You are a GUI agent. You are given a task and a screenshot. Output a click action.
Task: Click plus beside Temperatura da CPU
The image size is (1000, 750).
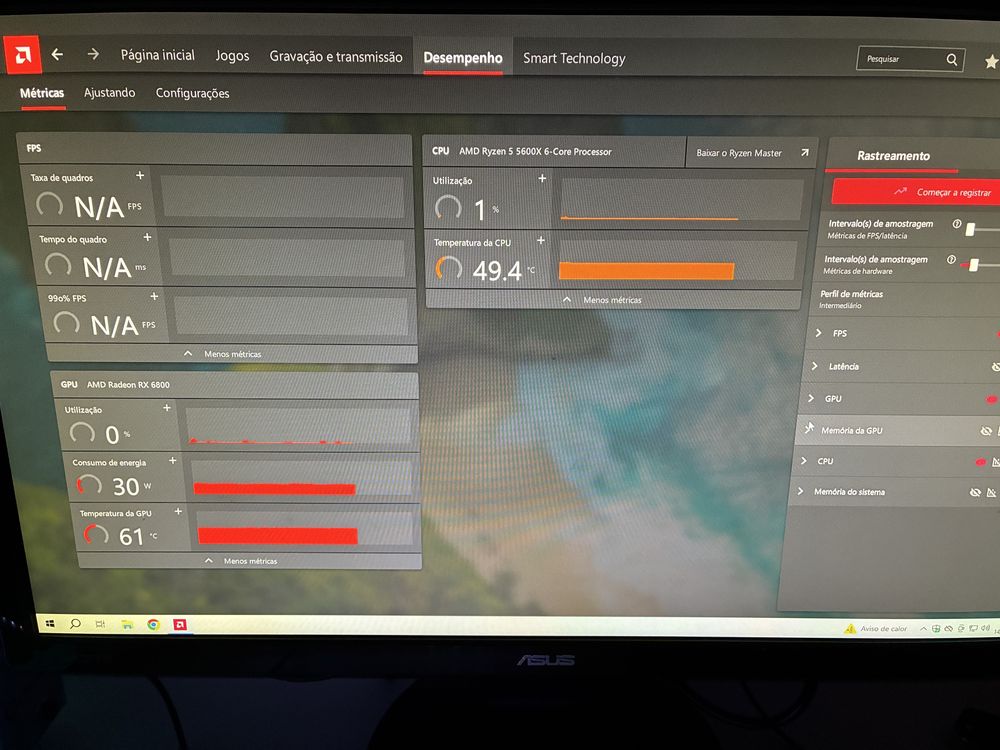point(541,240)
